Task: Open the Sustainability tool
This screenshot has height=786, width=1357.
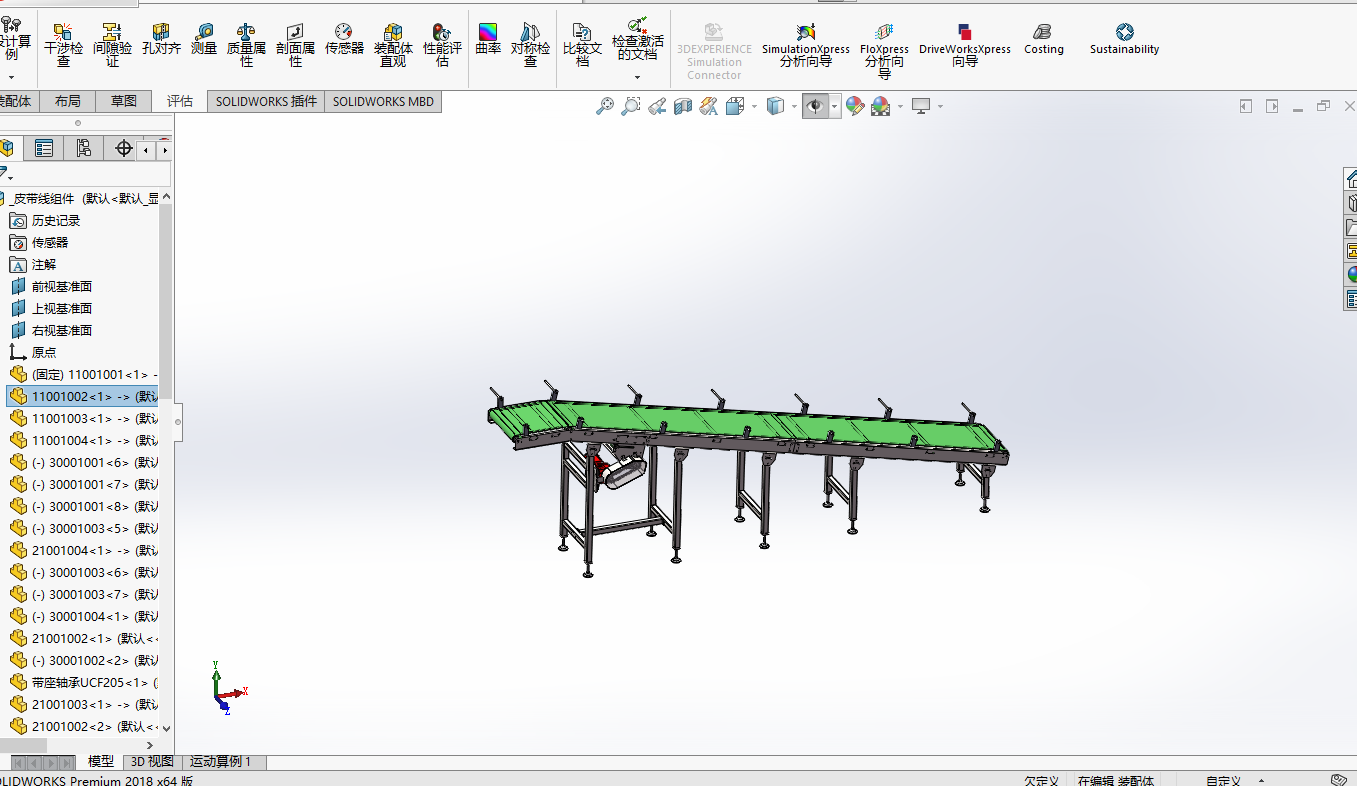Action: [x=1124, y=40]
